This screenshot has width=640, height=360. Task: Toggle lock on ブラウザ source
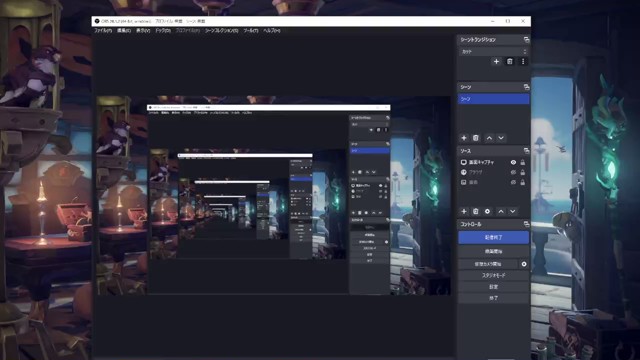click(522, 172)
